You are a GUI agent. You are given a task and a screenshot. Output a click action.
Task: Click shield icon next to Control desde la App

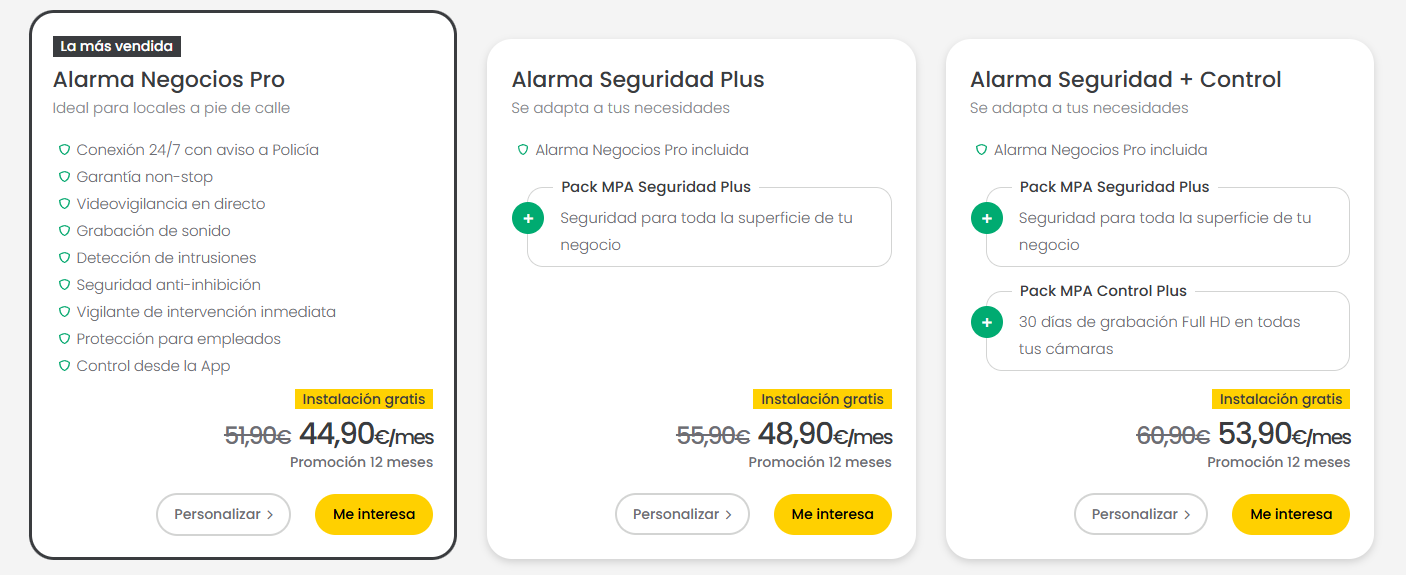pyautogui.click(x=64, y=366)
